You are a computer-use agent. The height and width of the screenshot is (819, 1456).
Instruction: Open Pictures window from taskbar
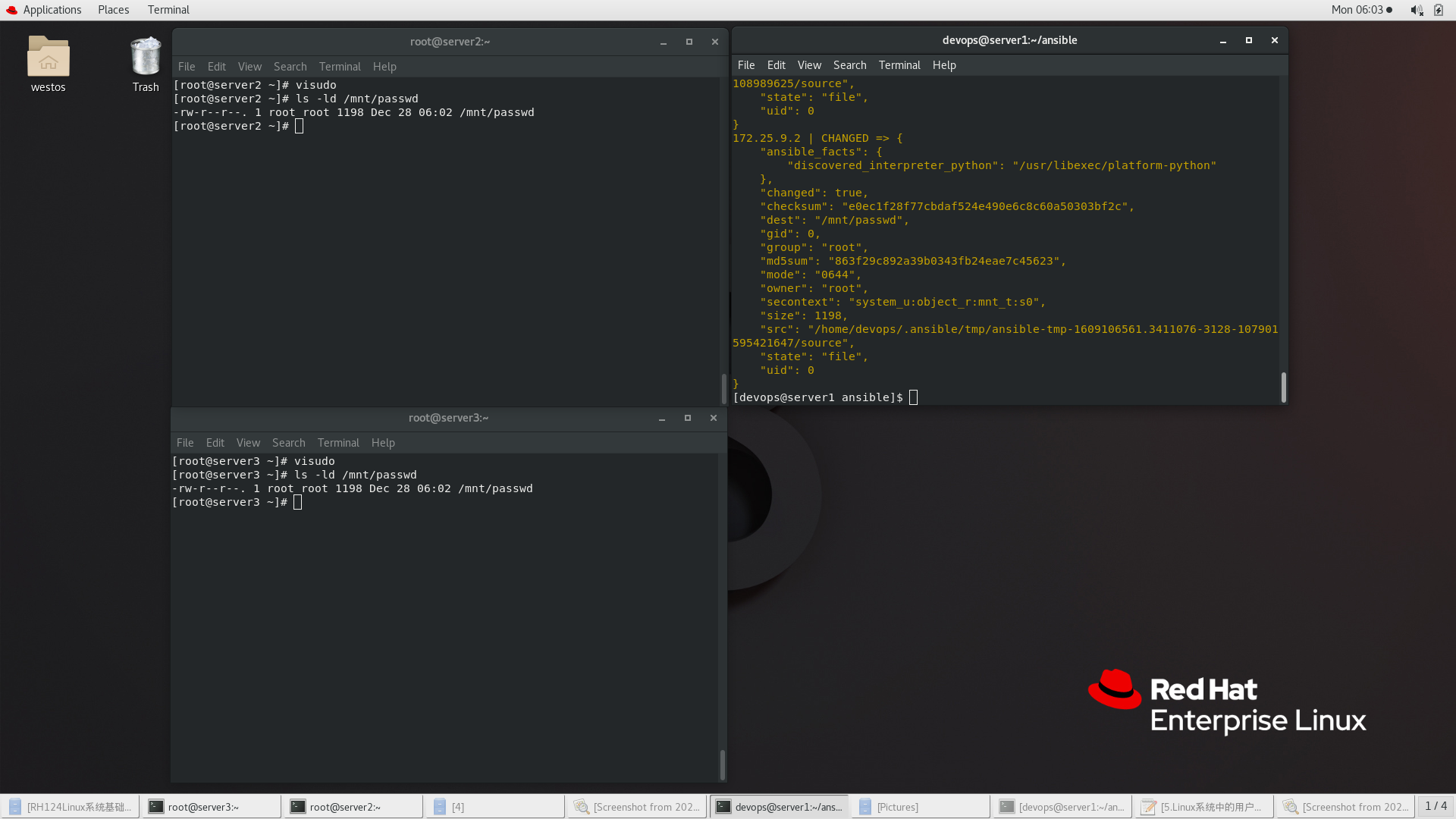(x=918, y=807)
